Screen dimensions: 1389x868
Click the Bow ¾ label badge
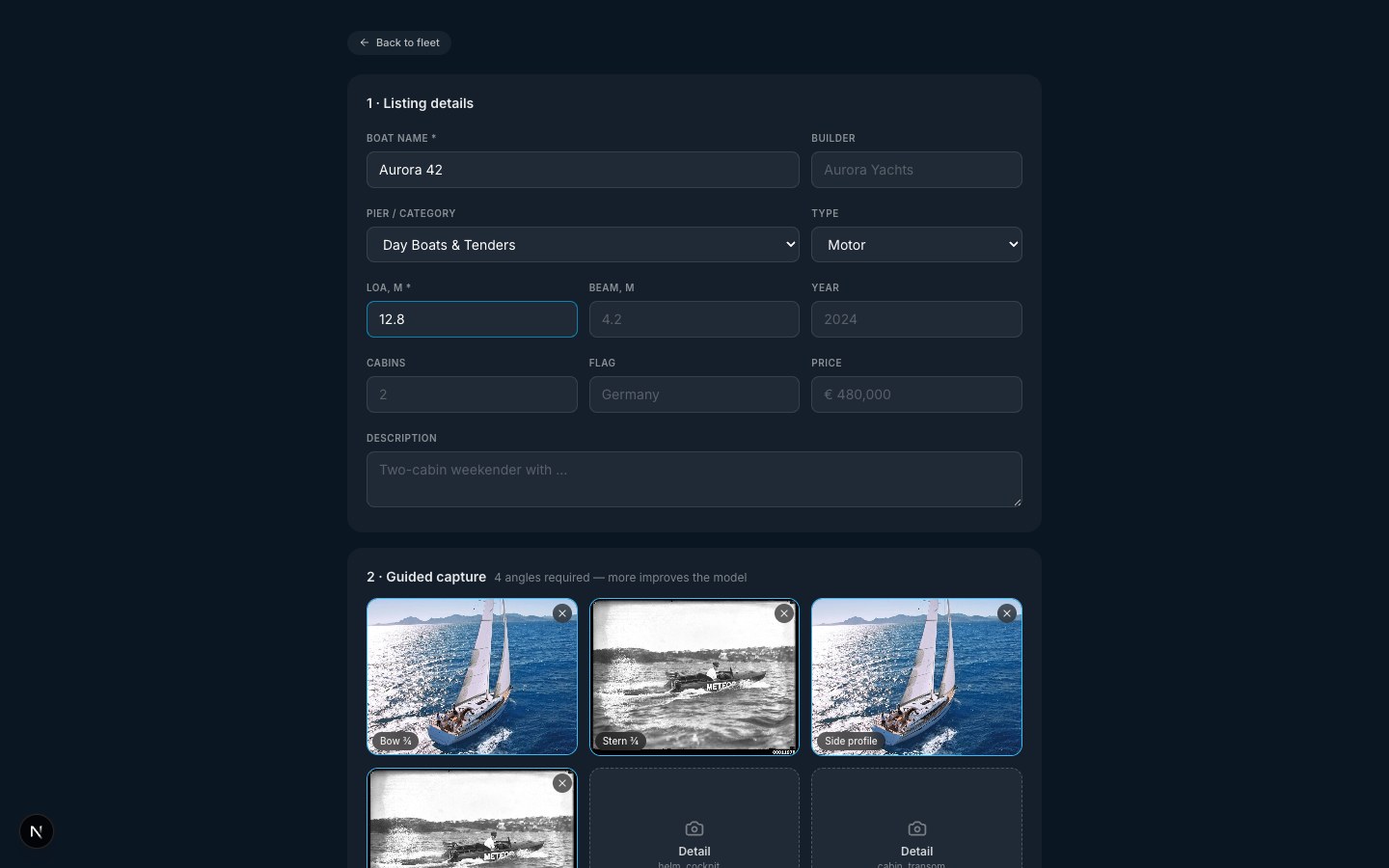395,741
